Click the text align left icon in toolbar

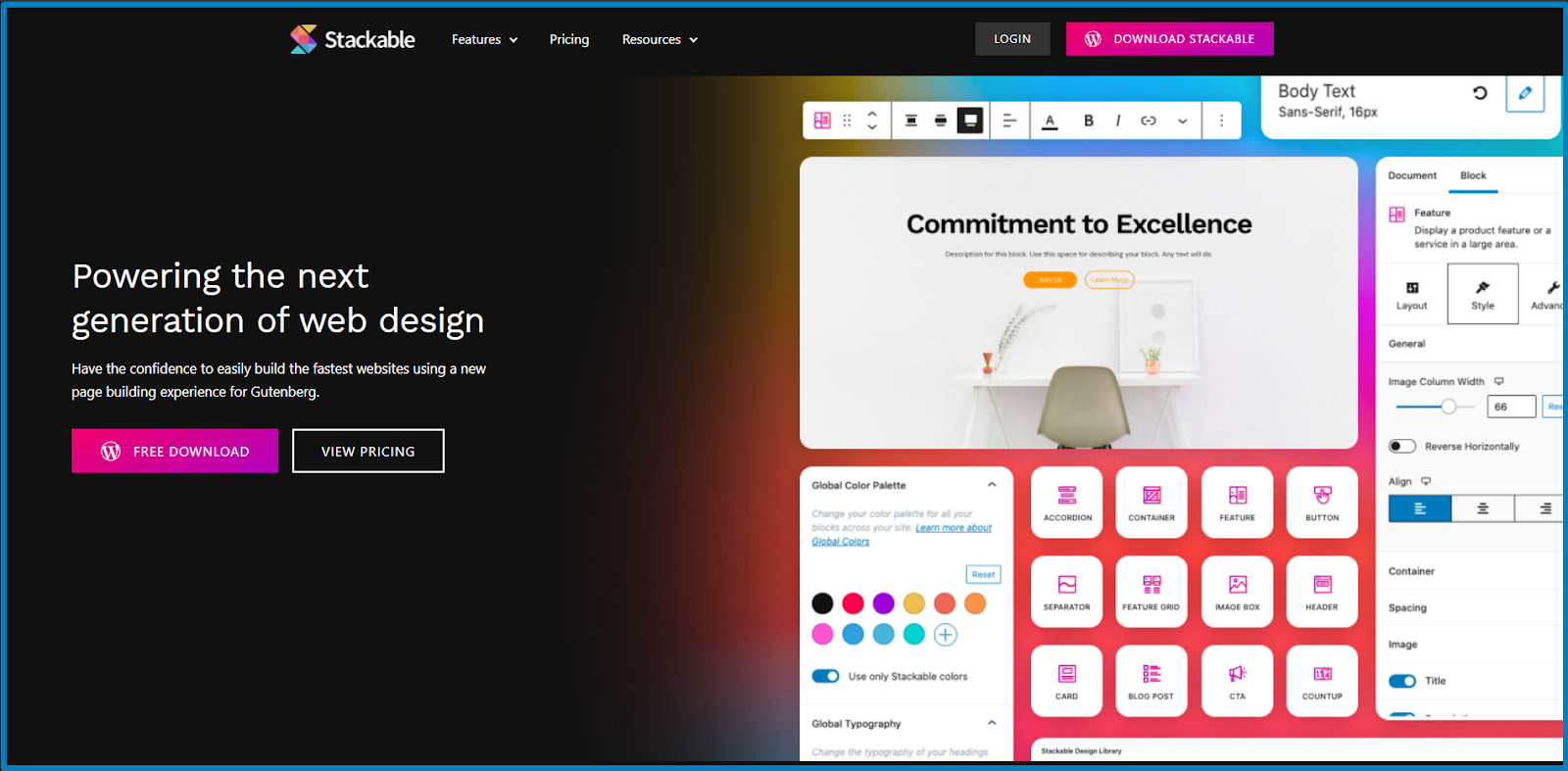point(1009,120)
